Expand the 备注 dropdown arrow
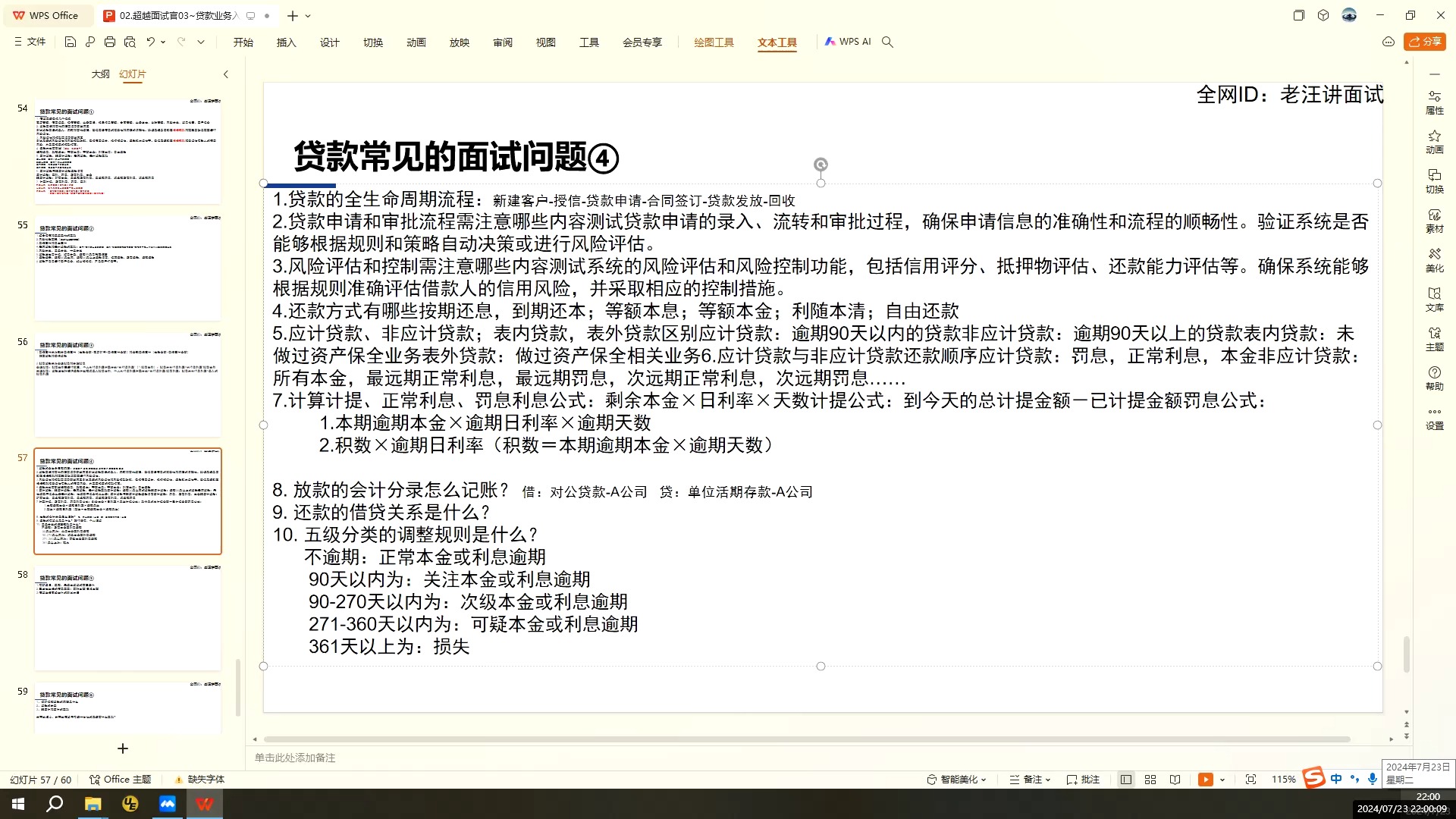Viewport: 1456px width, 819px height. 1048,780
